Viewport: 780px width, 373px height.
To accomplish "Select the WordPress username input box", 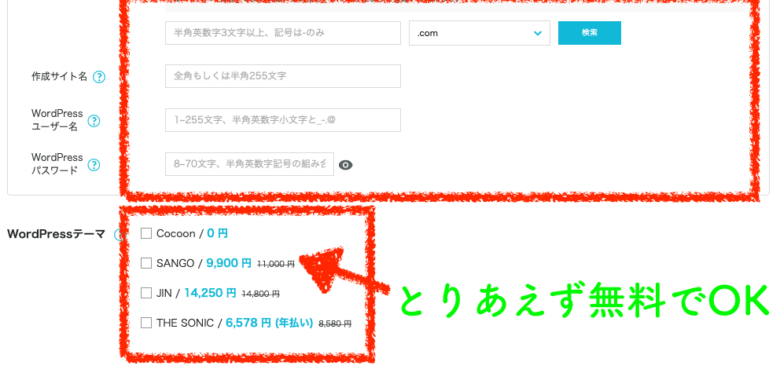I will click(283, 120).
